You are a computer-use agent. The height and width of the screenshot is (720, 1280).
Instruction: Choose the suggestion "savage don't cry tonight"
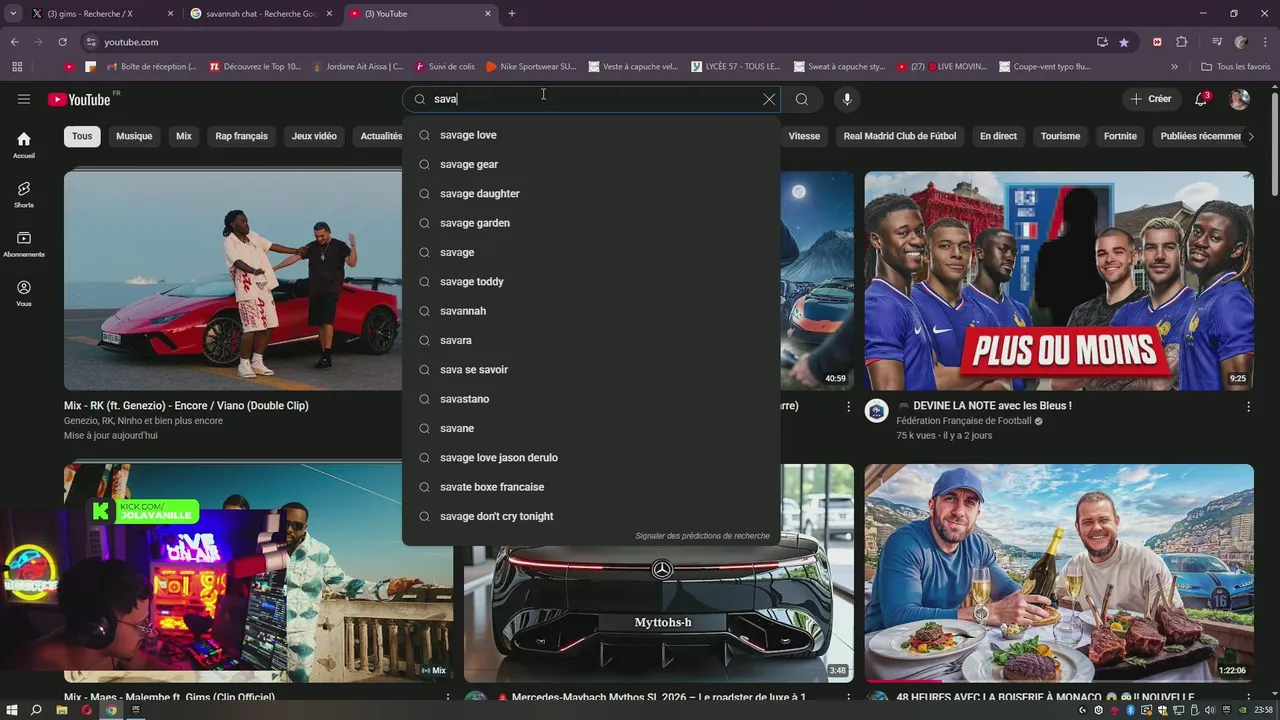591,516
